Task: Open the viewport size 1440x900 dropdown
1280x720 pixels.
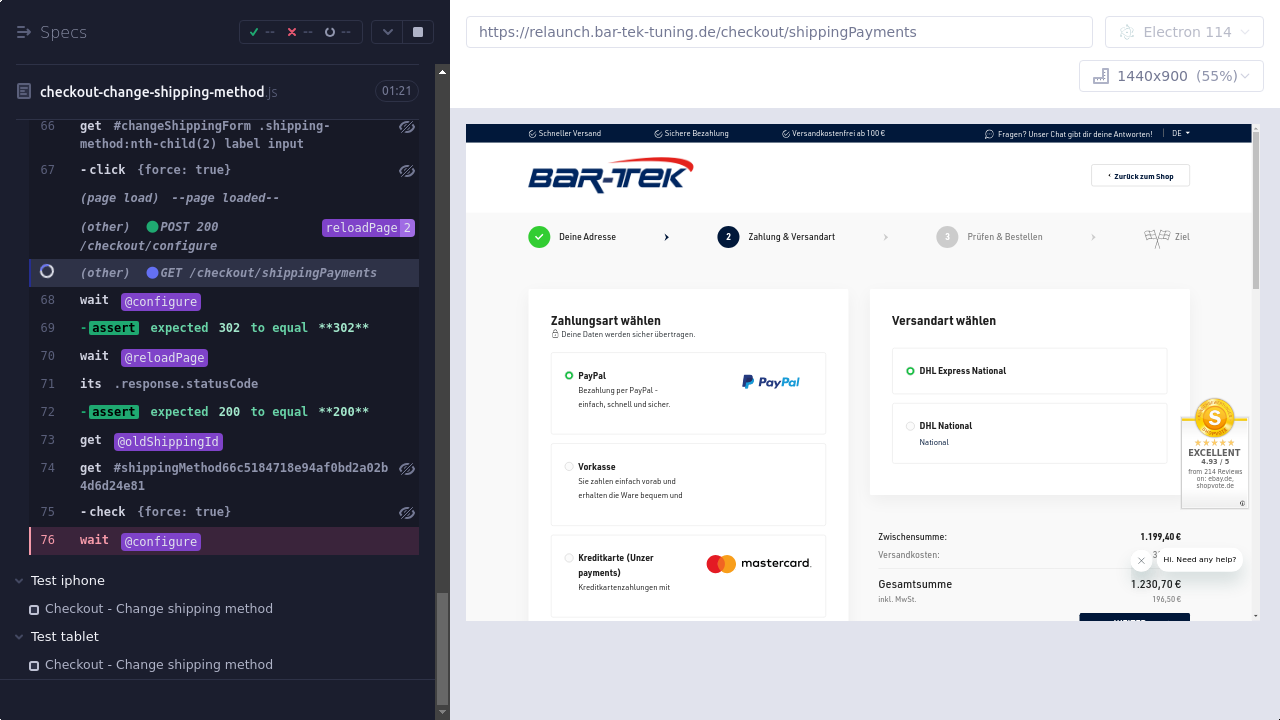Action: (x=1171, y=76)
